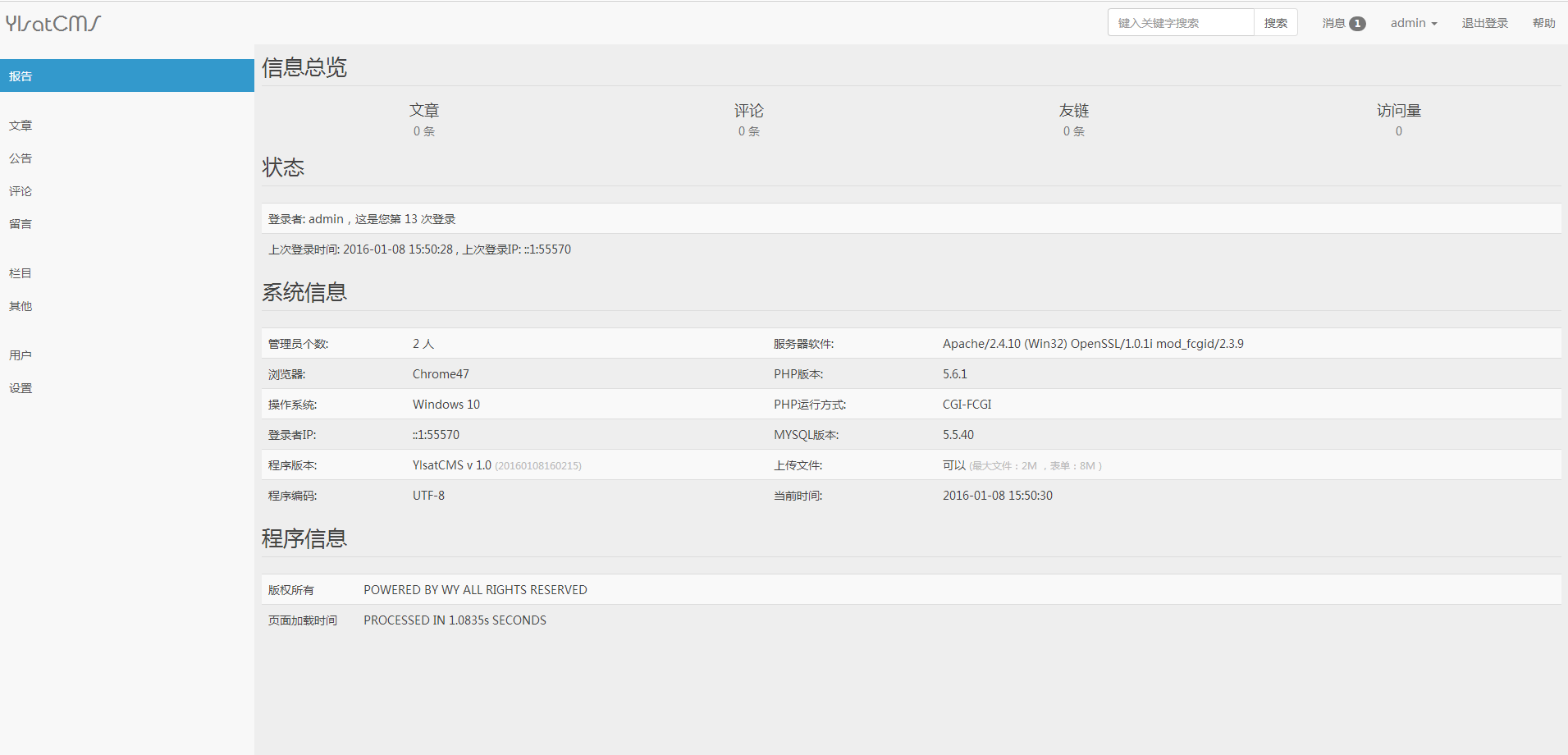Click the 系统信息 section heading
Image resolution: width=1568 pixels, height=755 pixels.
pos(304,292)
